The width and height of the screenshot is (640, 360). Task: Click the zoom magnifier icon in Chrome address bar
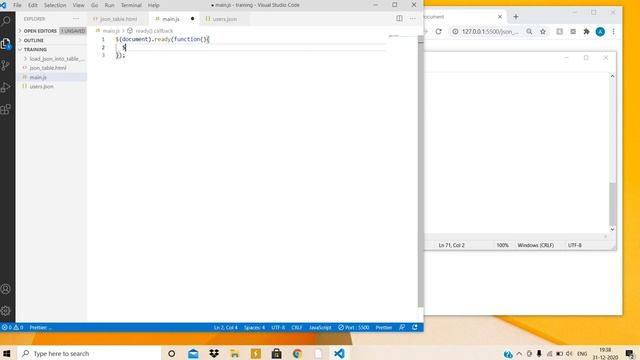click(x=529, y=31)
